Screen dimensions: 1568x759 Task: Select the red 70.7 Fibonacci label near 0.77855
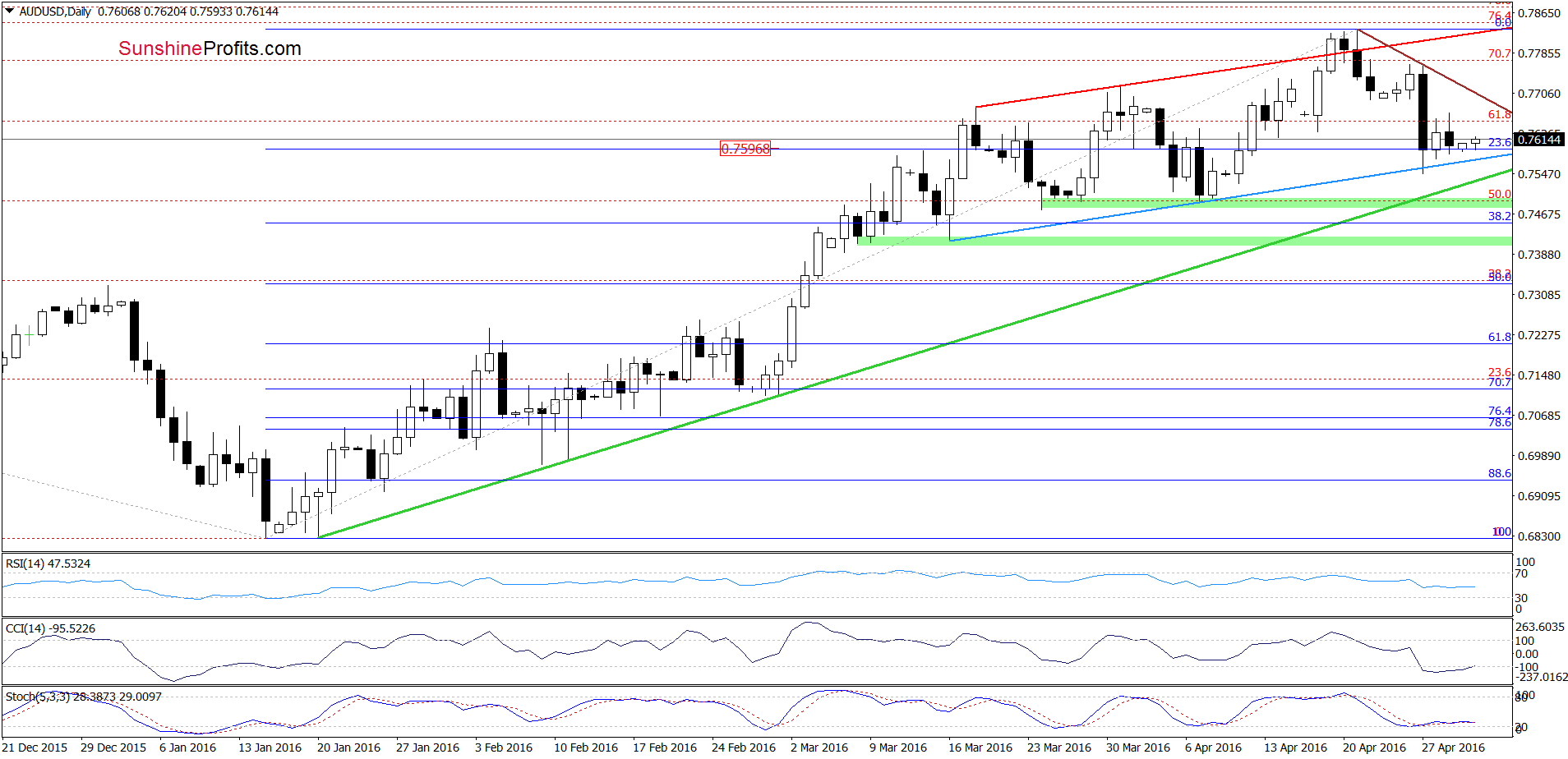[1499, 53]
